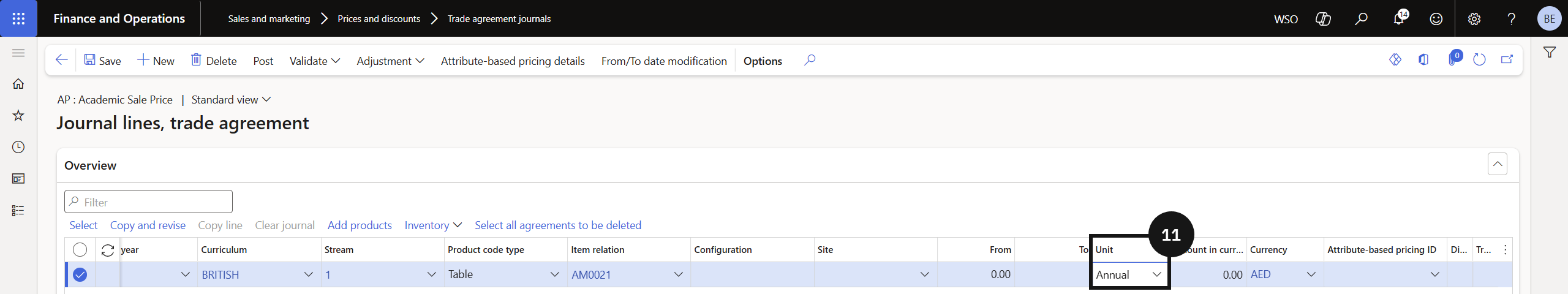Open Attribute-based pricing details
The image size is (1568, 294).
click(x=513, y=61)
